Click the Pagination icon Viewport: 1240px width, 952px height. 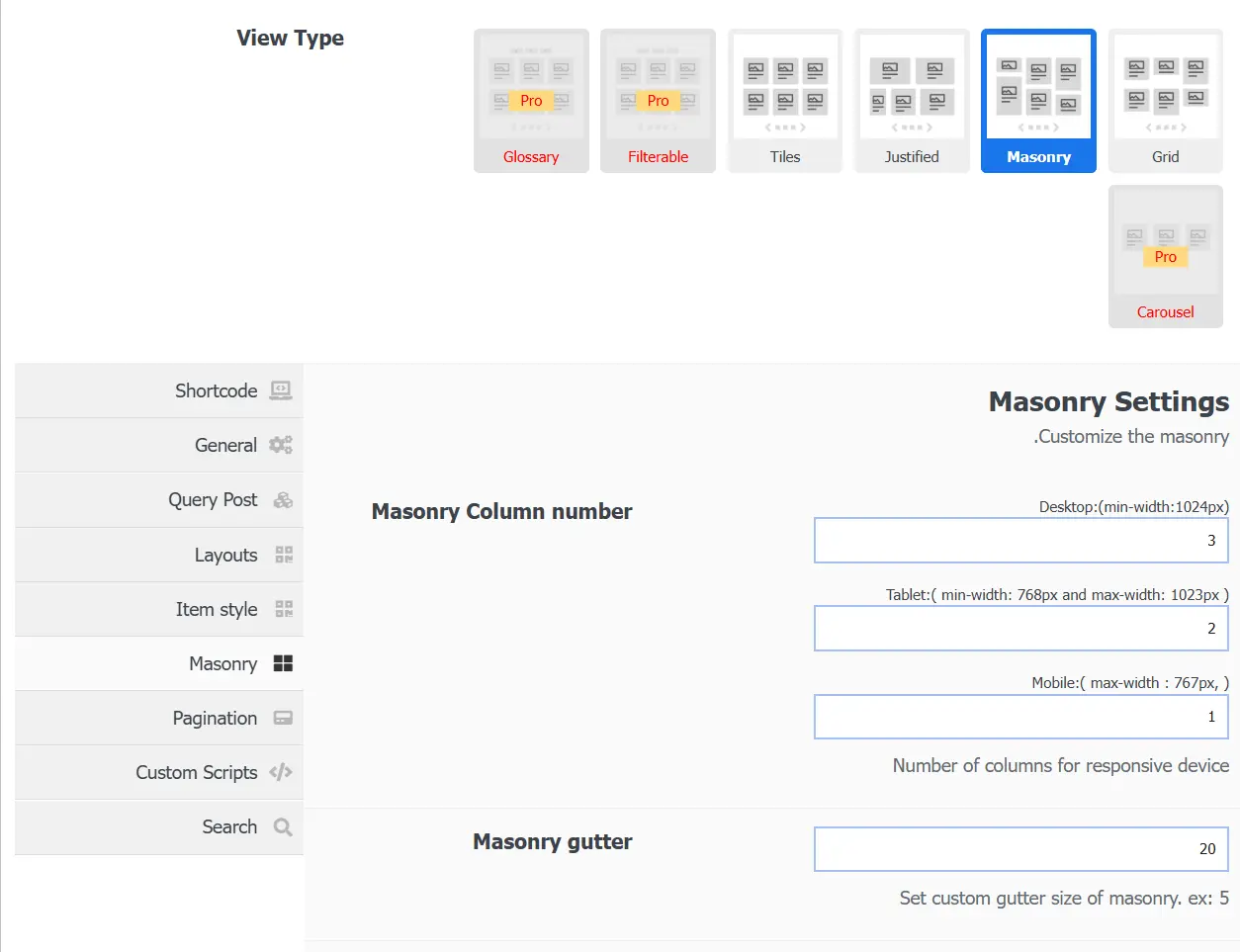click(x=283, y=718)
